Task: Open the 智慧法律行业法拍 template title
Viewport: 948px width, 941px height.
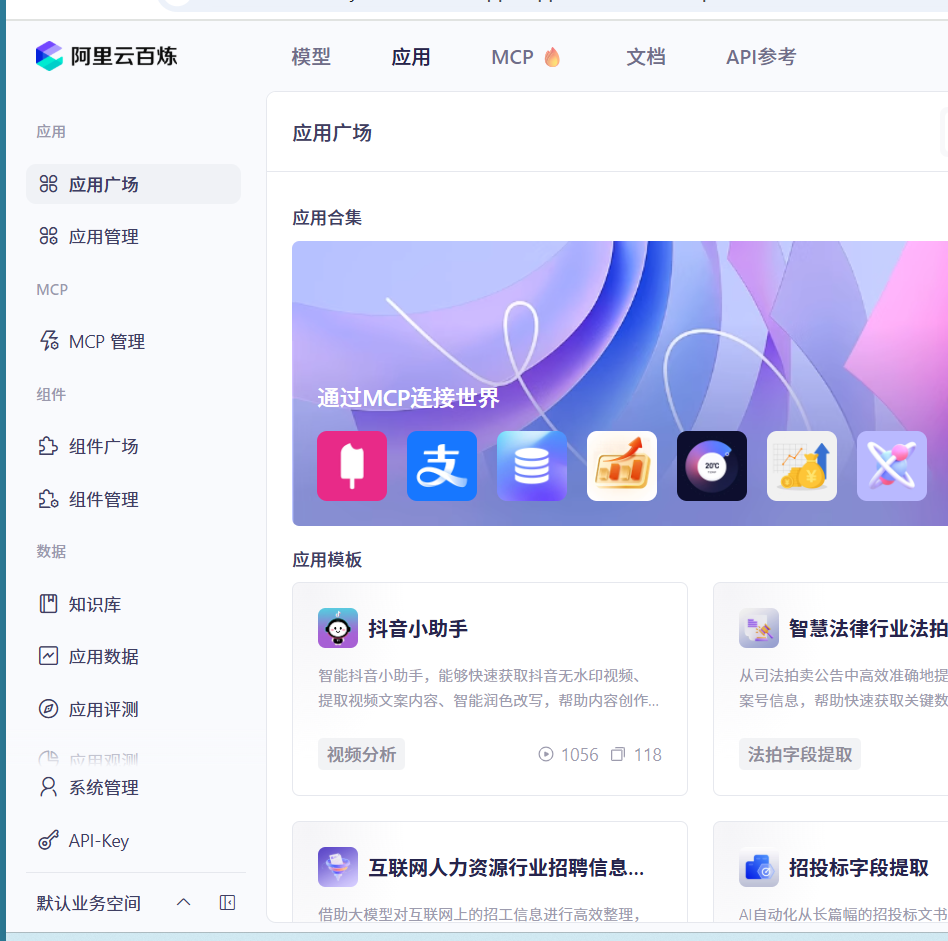Action: click(868, 628)
